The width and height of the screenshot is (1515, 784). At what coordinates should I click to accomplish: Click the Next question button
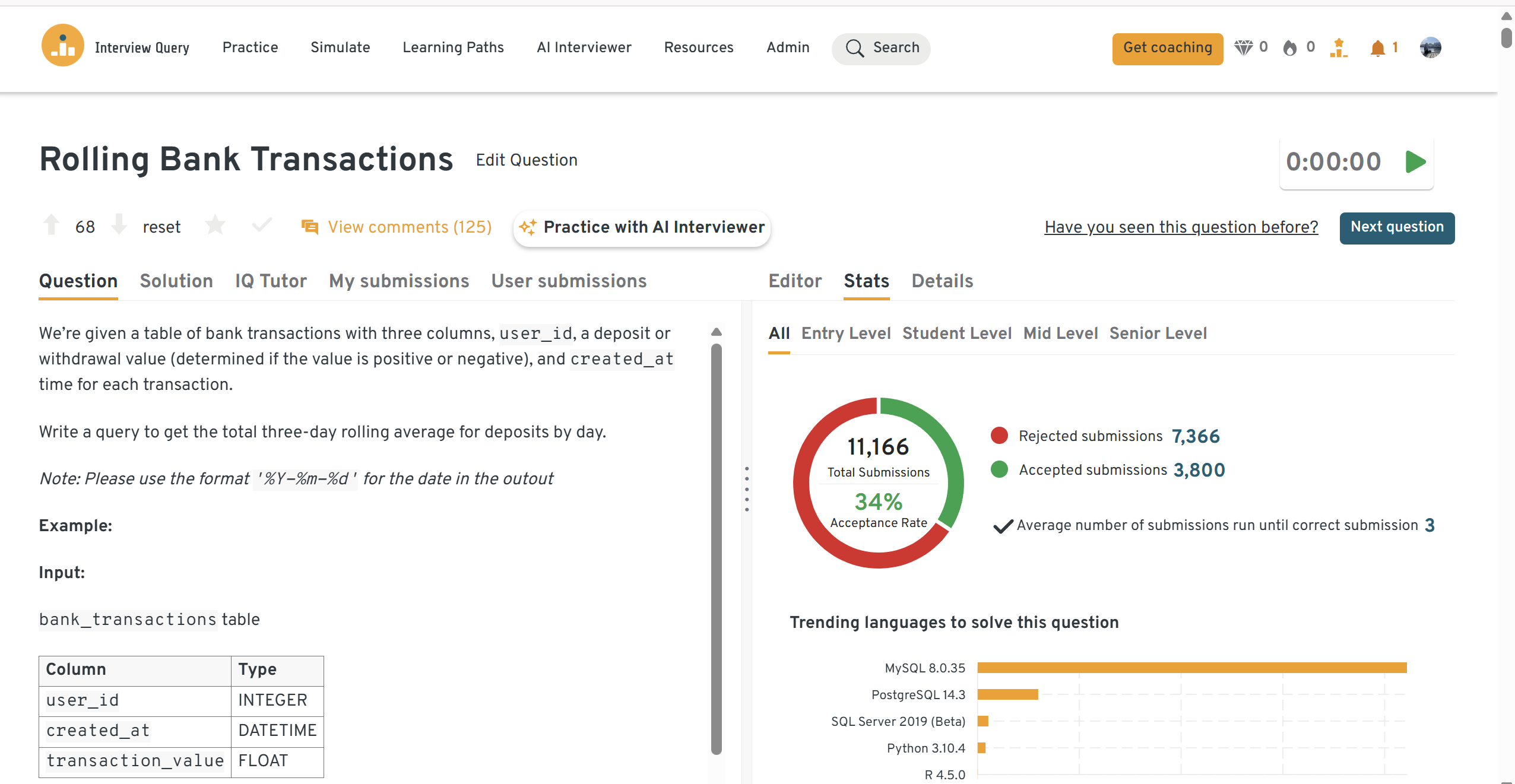[x=1397, y=227]
